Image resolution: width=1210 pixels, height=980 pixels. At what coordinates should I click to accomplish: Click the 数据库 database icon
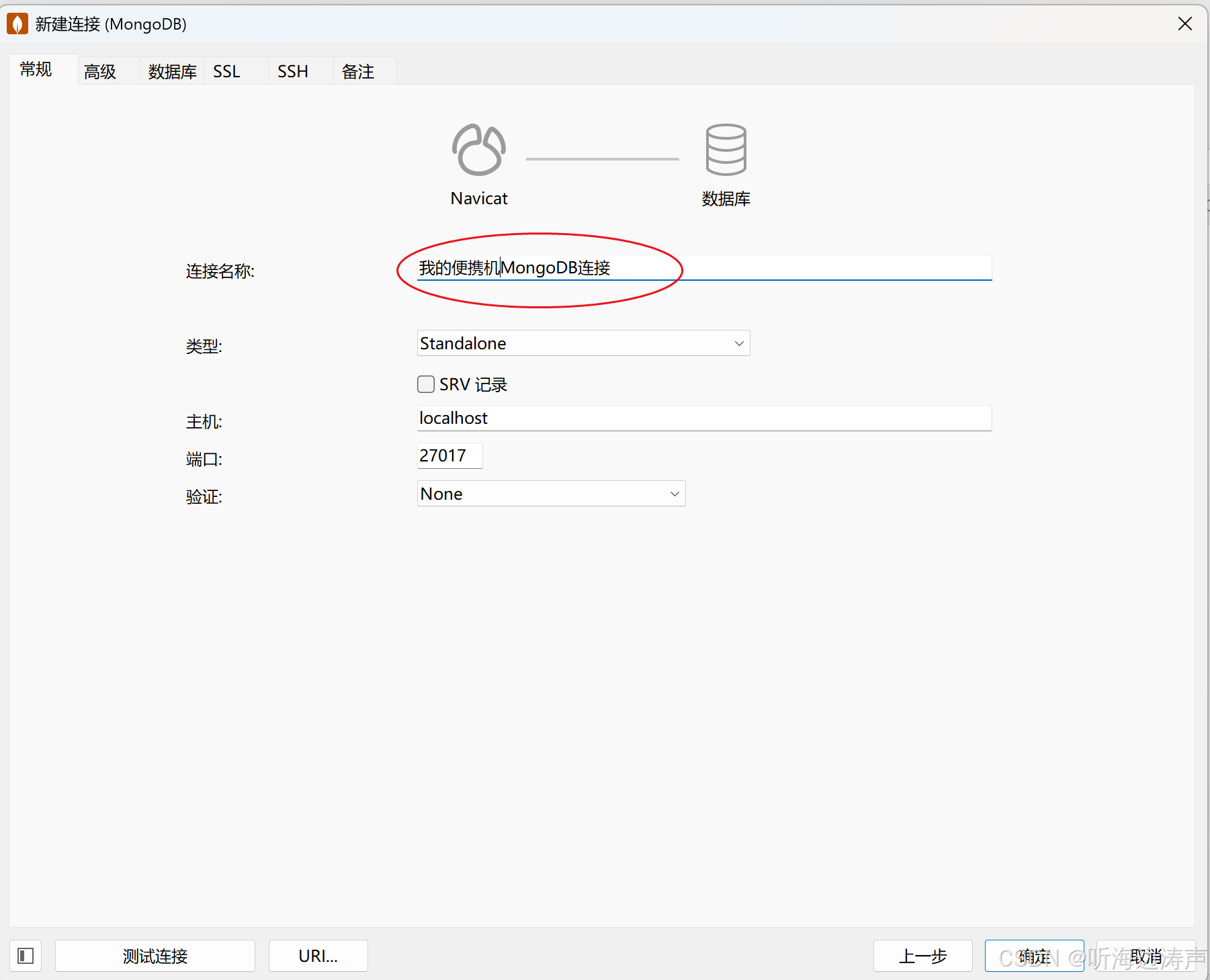[726, 149]
